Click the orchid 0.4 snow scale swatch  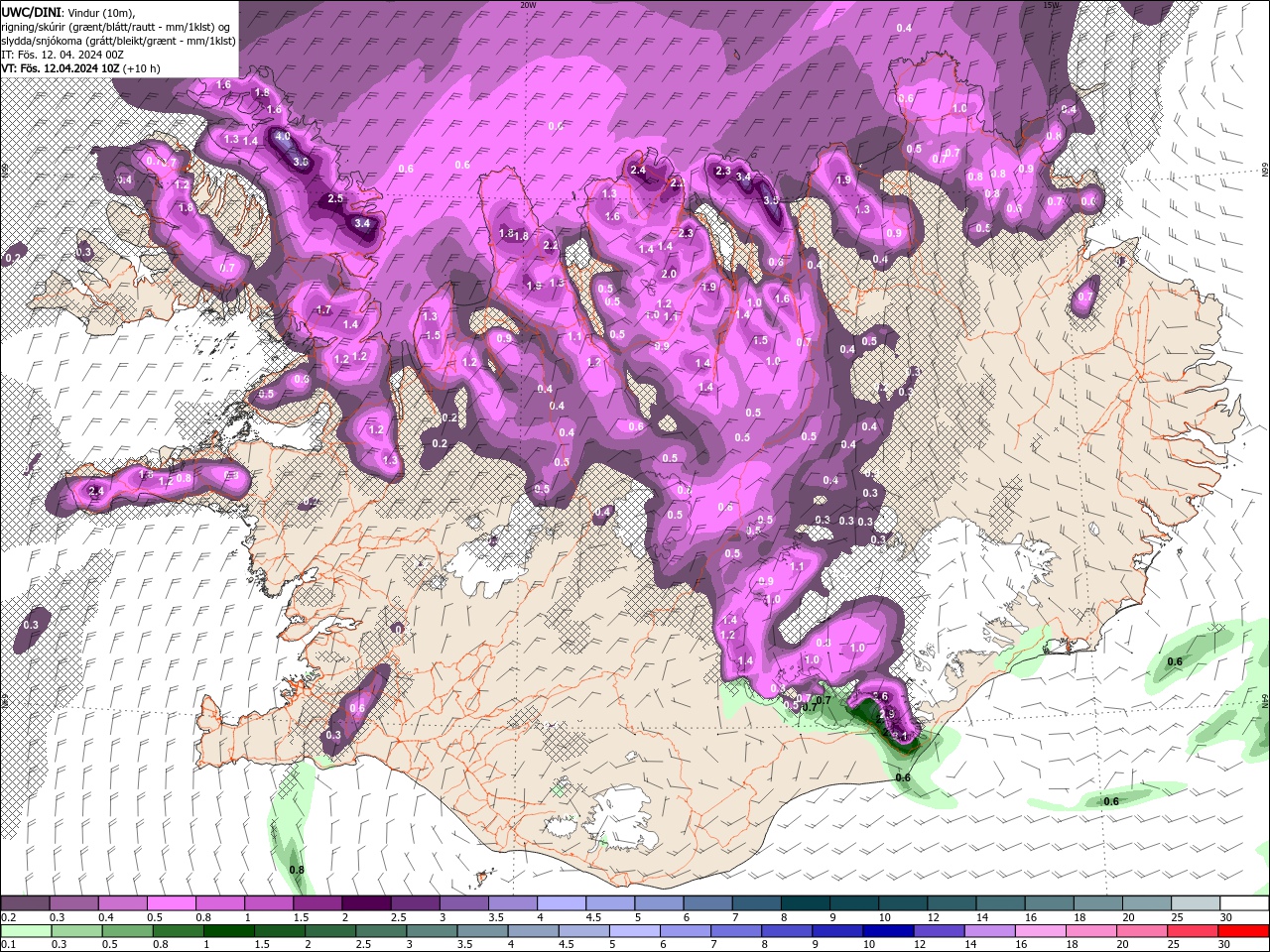pyautogui.click(x=122, y=903)
